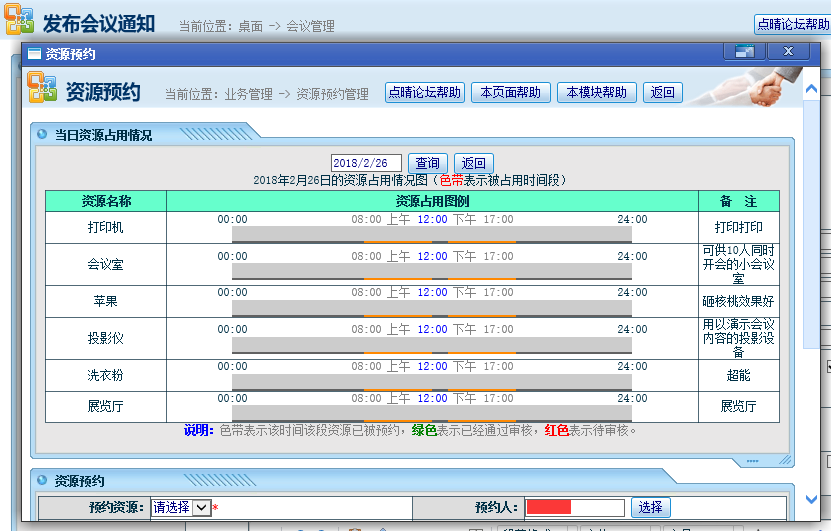Click 点睛论坛帮助 in the dialog header

click(425, 93)
